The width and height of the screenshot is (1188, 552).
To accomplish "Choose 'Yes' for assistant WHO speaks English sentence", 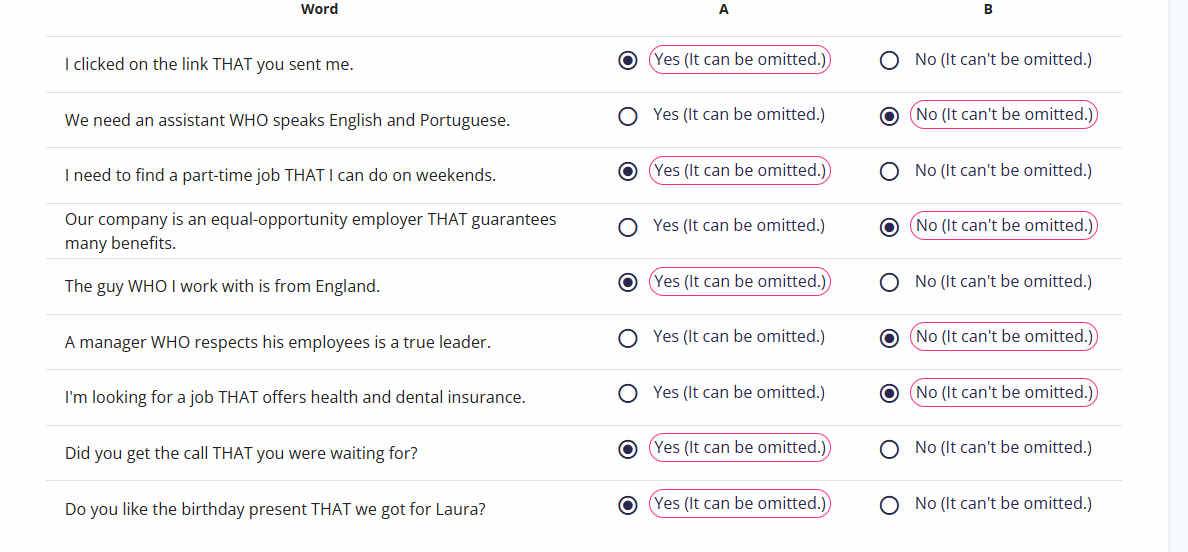I will coord(627,117).
